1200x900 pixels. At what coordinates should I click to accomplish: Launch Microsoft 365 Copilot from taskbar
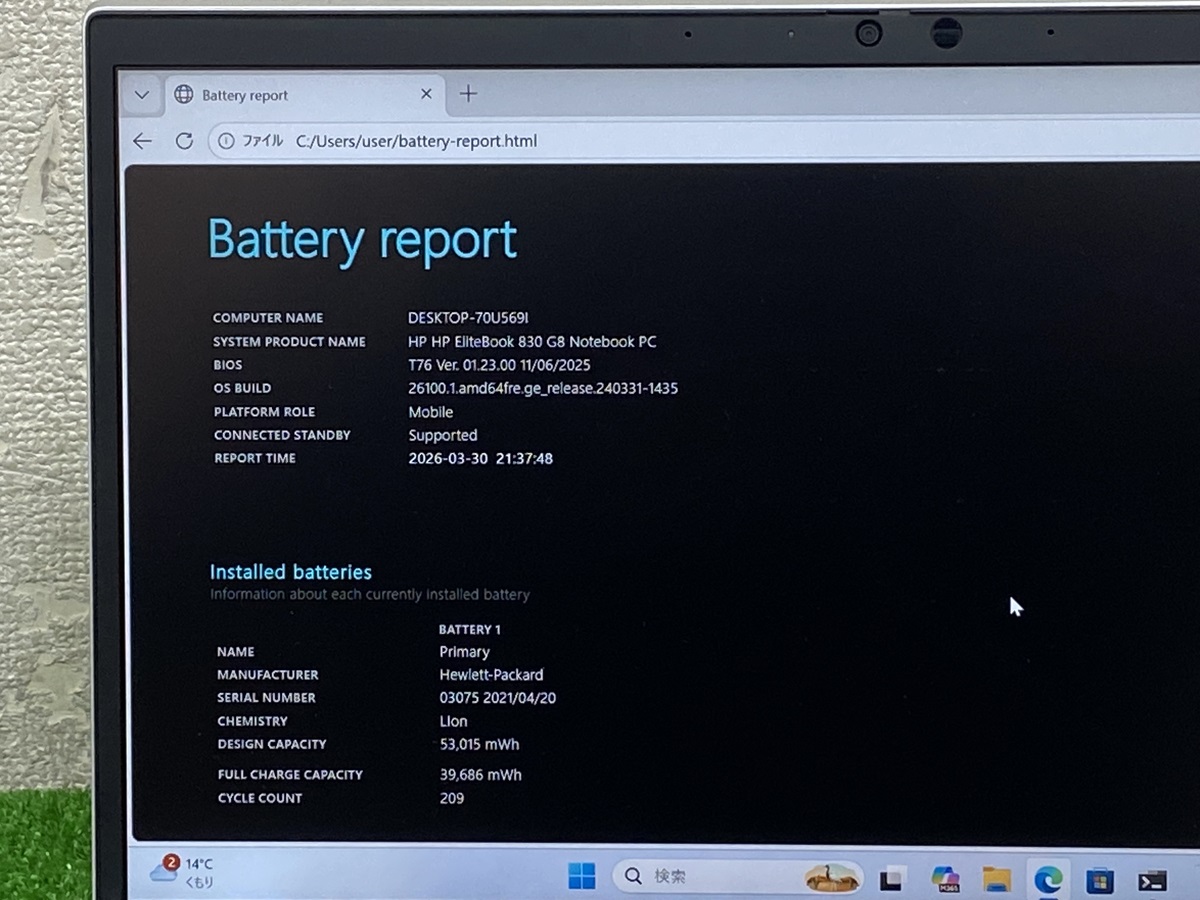(x=944, y=878)
